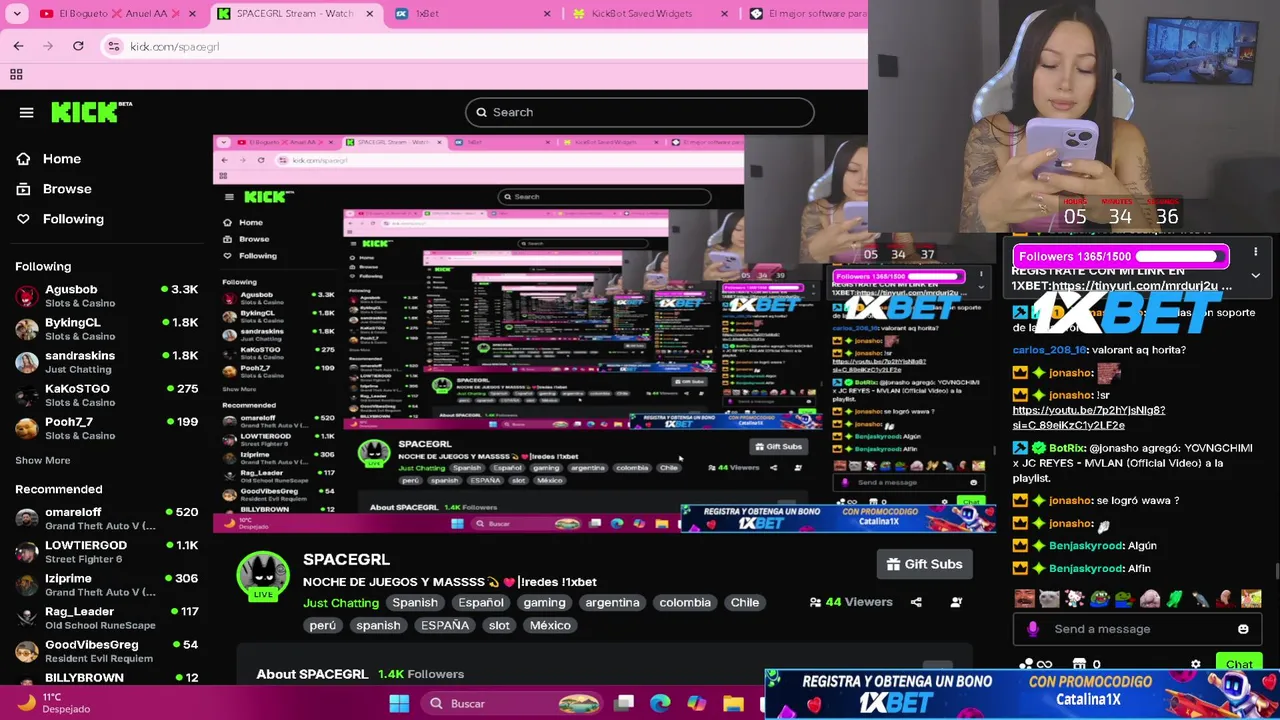Open the youtu.be link in chat
Image resolution: width=1280 pixels, height=720 pixels.
pos(1089,417)
